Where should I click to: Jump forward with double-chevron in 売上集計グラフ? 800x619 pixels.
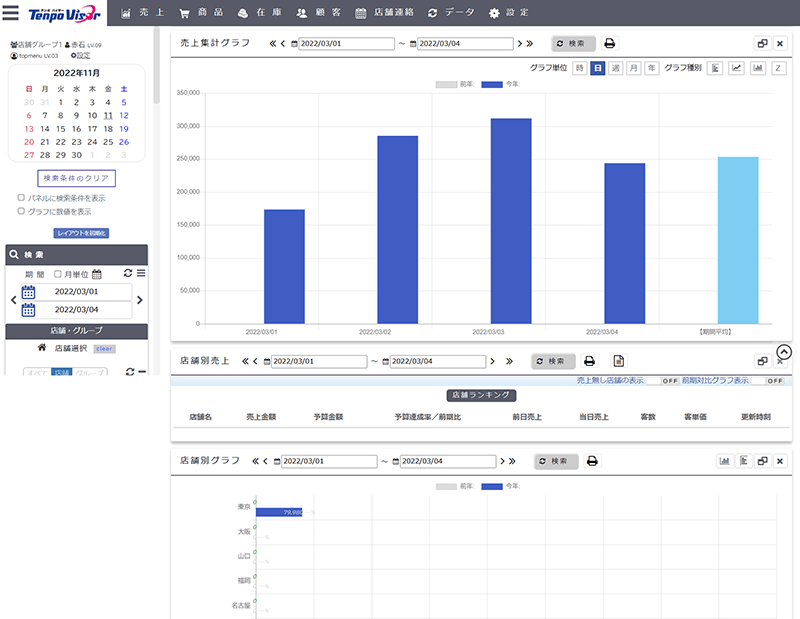[530, 44]
